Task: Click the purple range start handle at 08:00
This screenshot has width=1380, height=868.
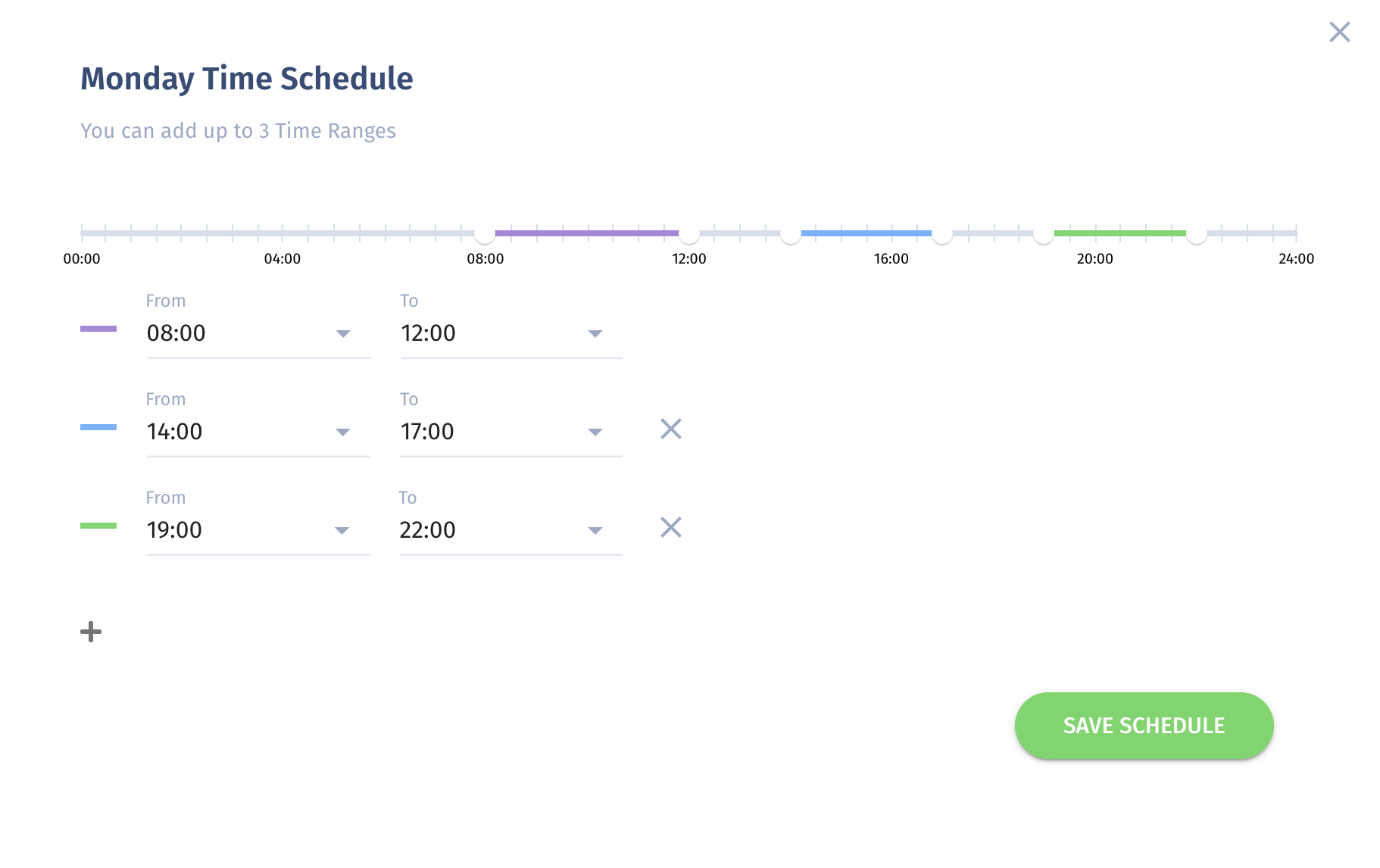Action: click(x=485, y=233)
